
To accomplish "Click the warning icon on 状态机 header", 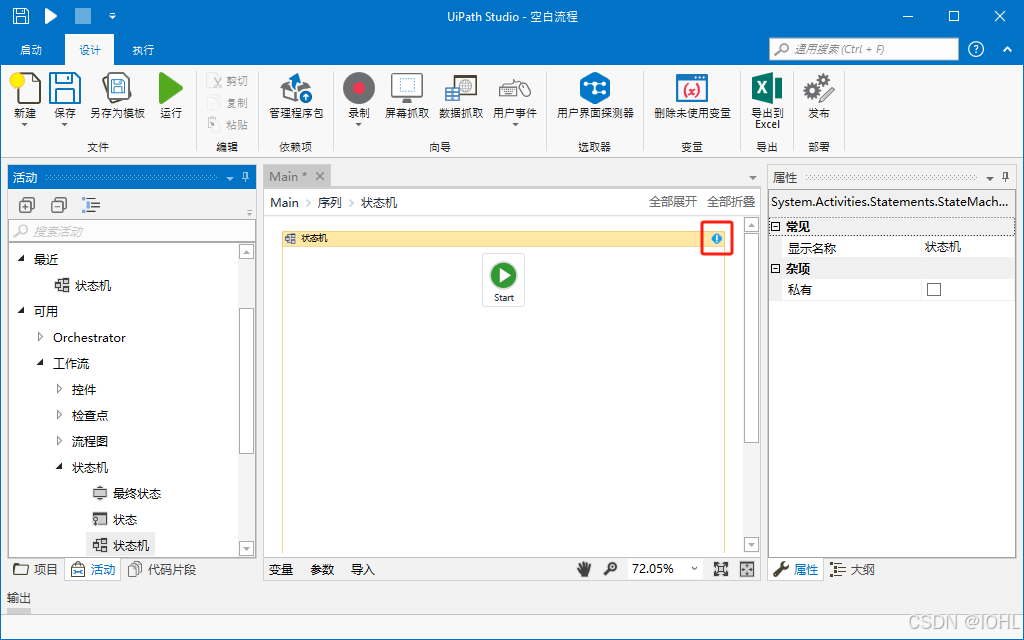I will 716,238.
